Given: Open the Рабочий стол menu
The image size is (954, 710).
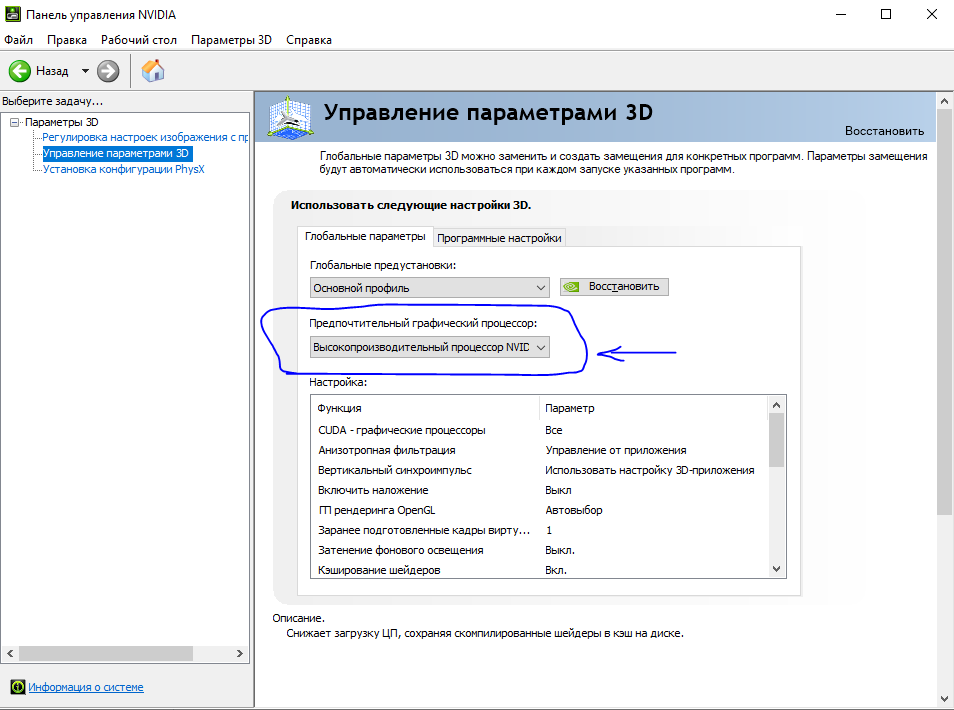Looking at the screenshot, I should pos(139,40).
